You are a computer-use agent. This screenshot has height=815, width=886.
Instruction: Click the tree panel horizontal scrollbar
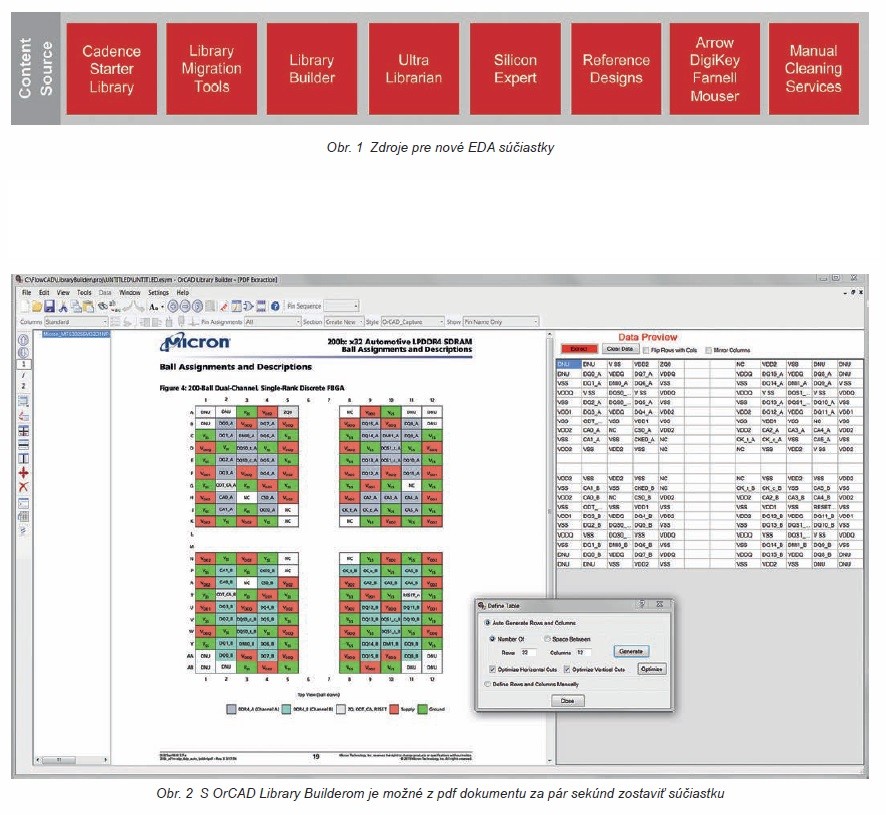click(72, 760)
